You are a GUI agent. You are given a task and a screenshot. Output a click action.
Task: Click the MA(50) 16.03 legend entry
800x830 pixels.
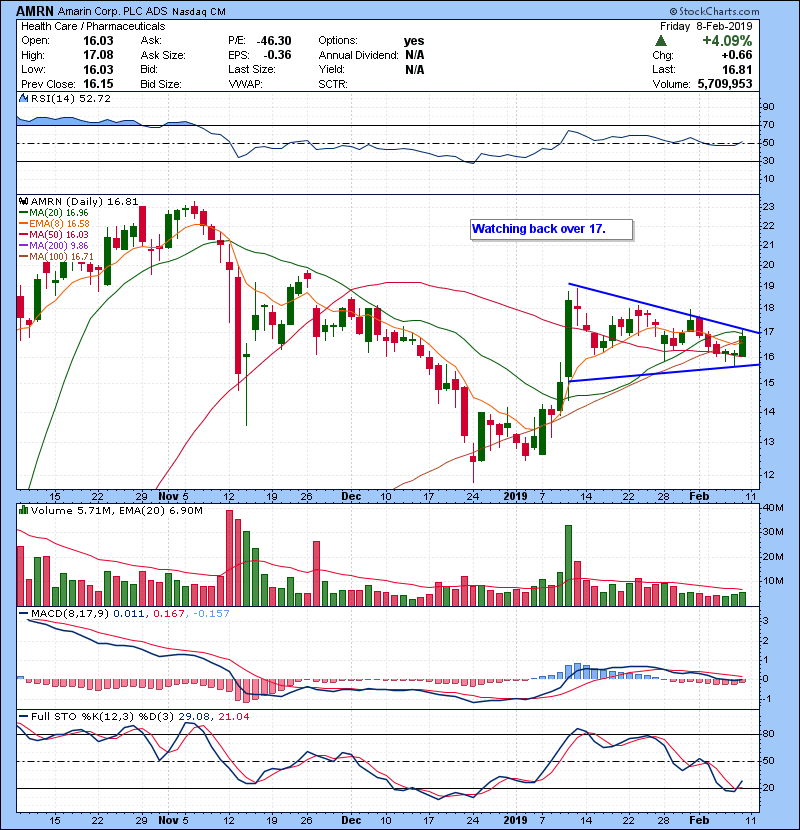click(x=54, y=234)
